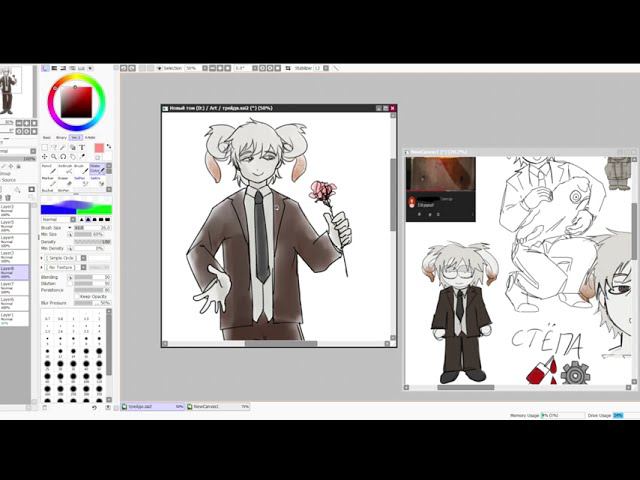Viewport: 640px width, 480px height.
Task: Choose the Pencil brush tool
Action: (x=47, y=169)
